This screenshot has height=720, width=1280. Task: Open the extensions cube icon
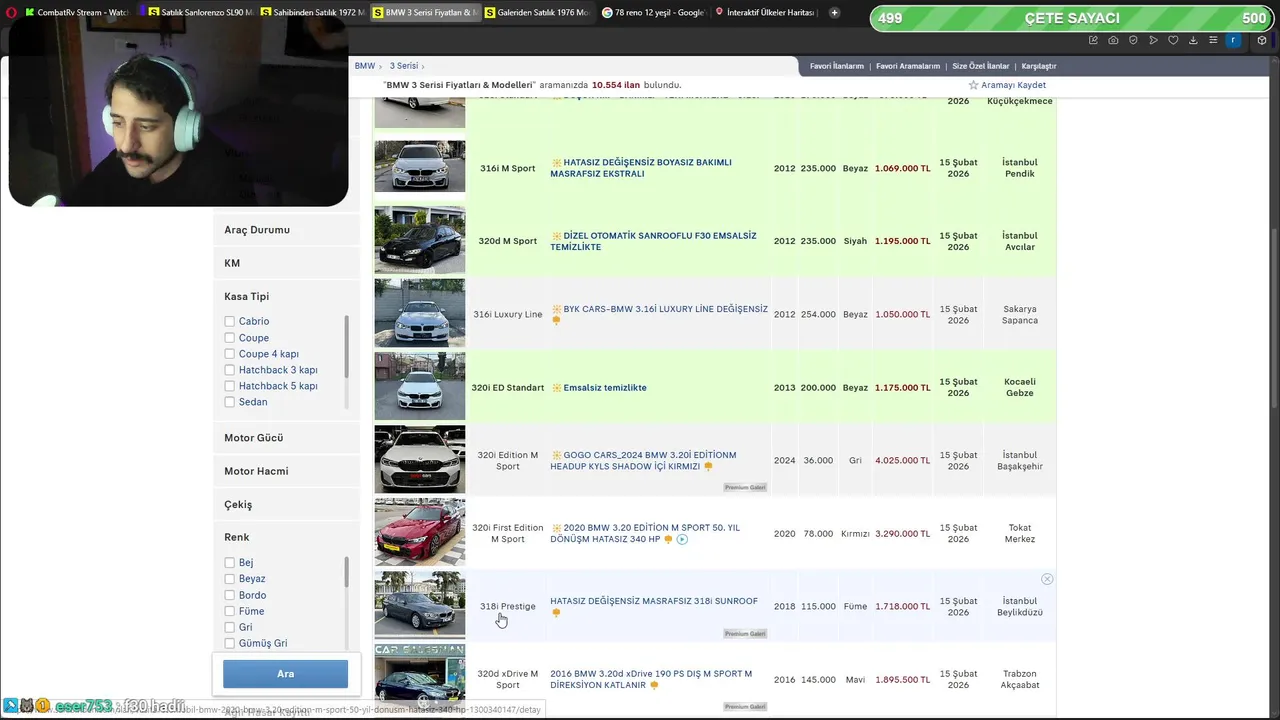[x=1262, y=40]
